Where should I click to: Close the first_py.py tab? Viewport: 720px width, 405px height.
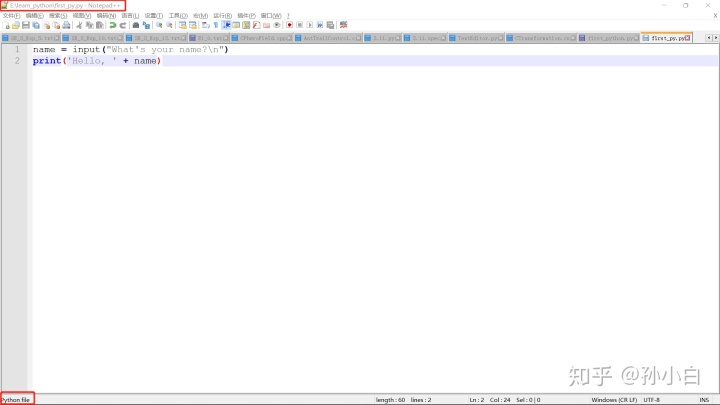click(x=687, y=38)
